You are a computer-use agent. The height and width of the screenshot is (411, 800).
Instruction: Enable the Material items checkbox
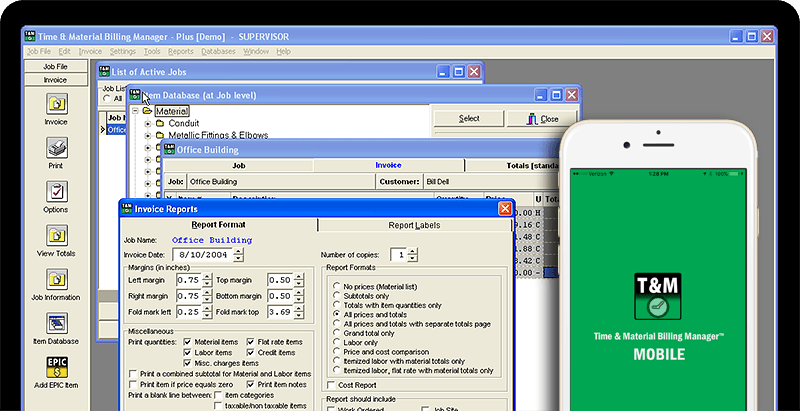pos(187,342)
